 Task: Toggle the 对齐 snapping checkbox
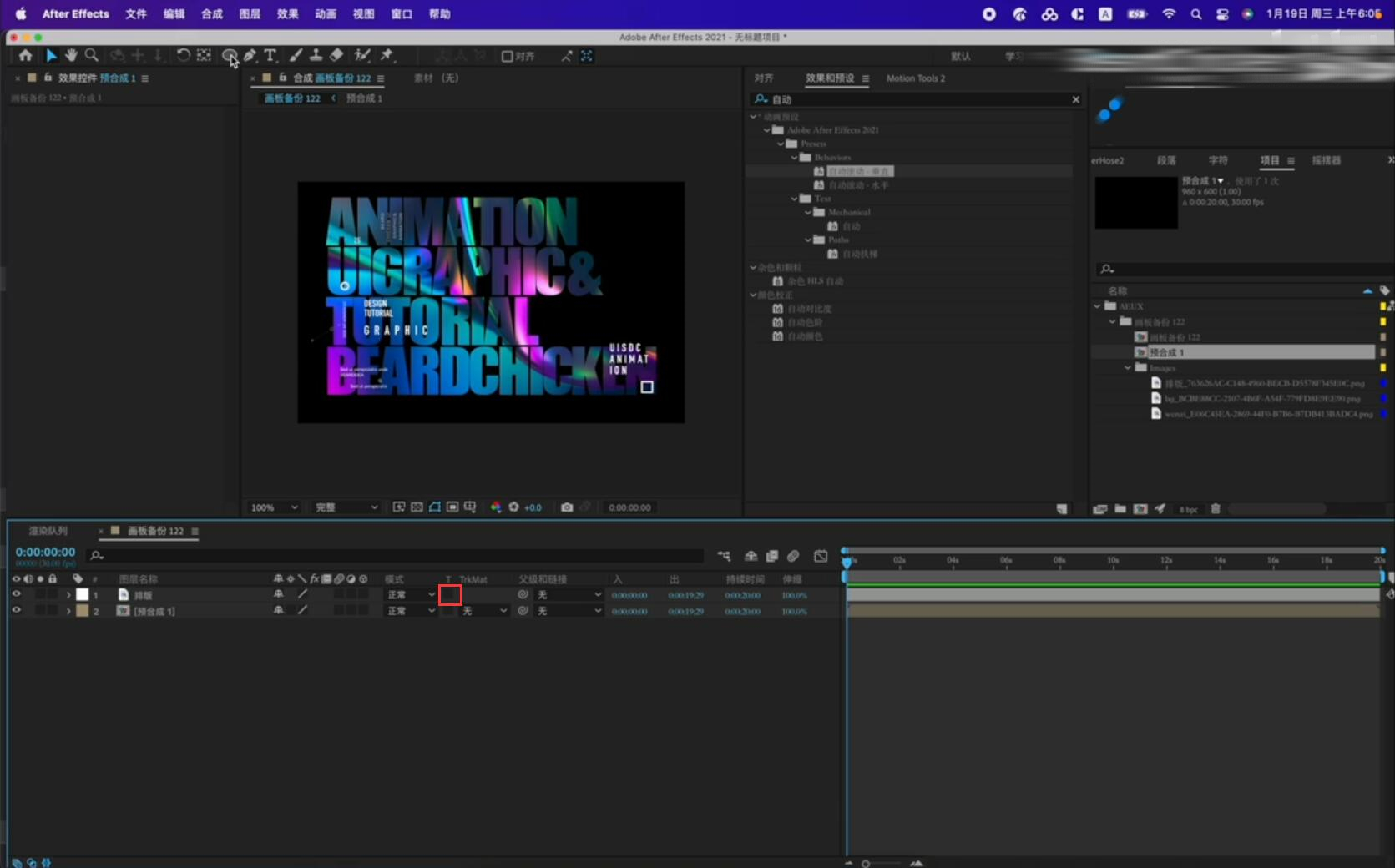[x=507, y=56]
